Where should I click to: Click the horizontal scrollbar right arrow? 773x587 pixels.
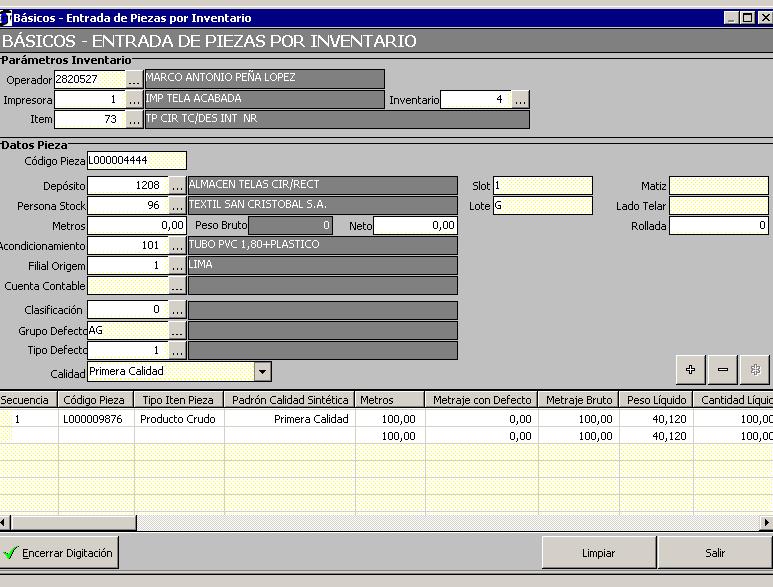point(766,523)
